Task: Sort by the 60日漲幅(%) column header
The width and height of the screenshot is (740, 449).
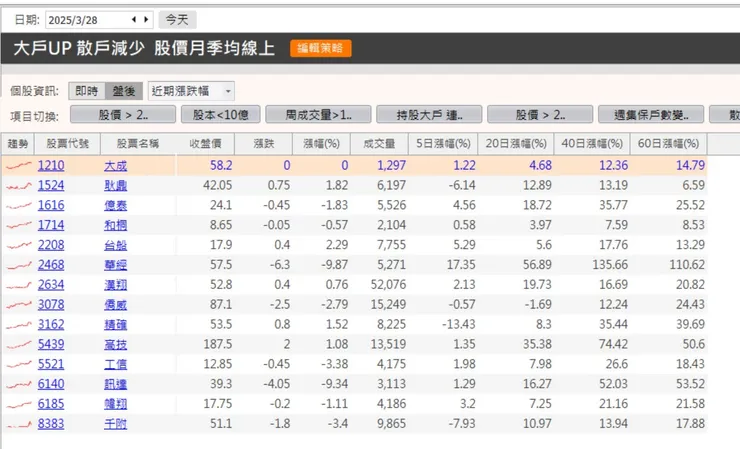Action: point(668,144)
